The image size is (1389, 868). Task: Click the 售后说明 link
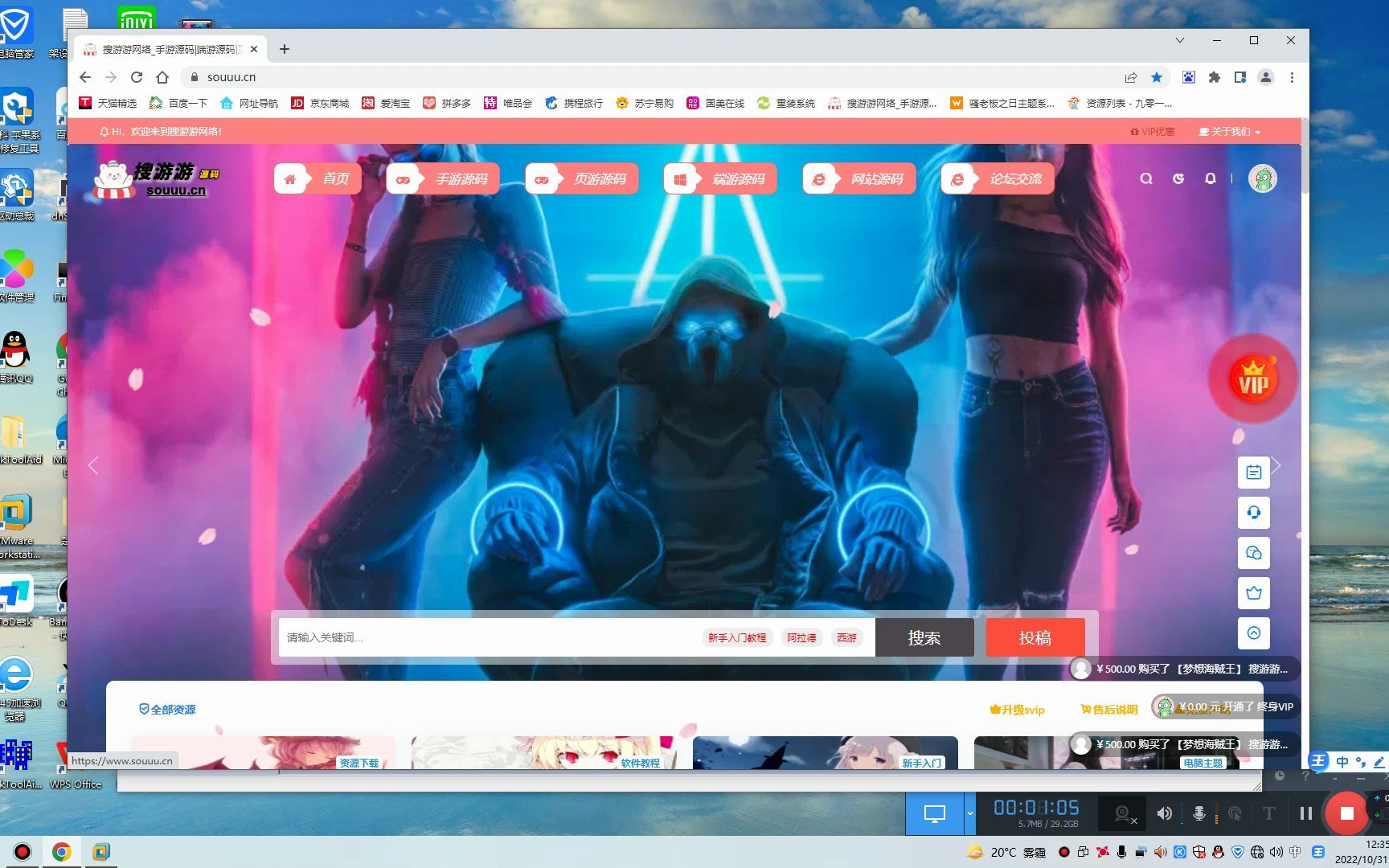[x=1109, y=710]
